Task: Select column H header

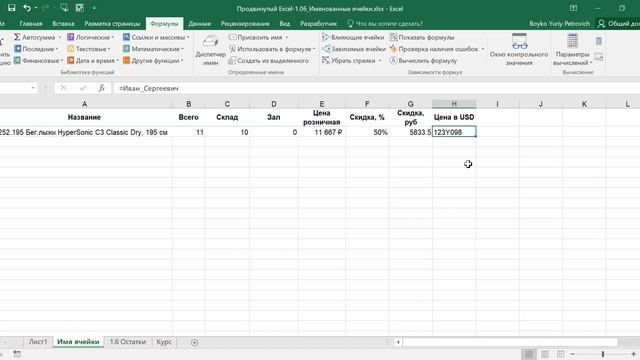Action: click(x=454, y=104)
